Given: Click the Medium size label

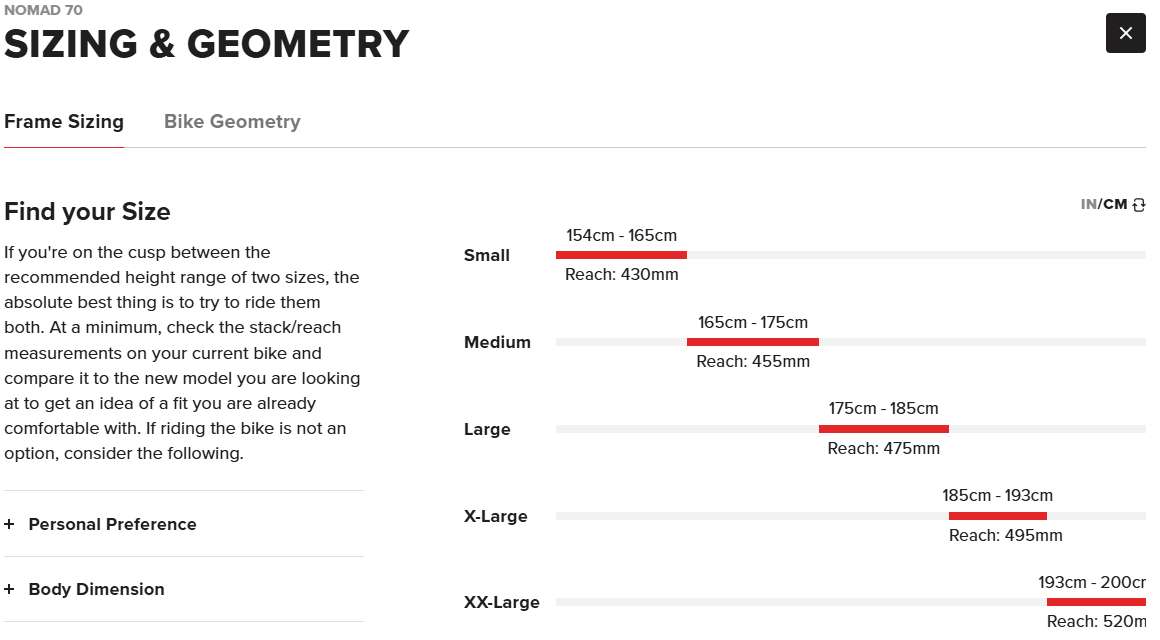Looking at the screenshot, I should tap(497, 342).
